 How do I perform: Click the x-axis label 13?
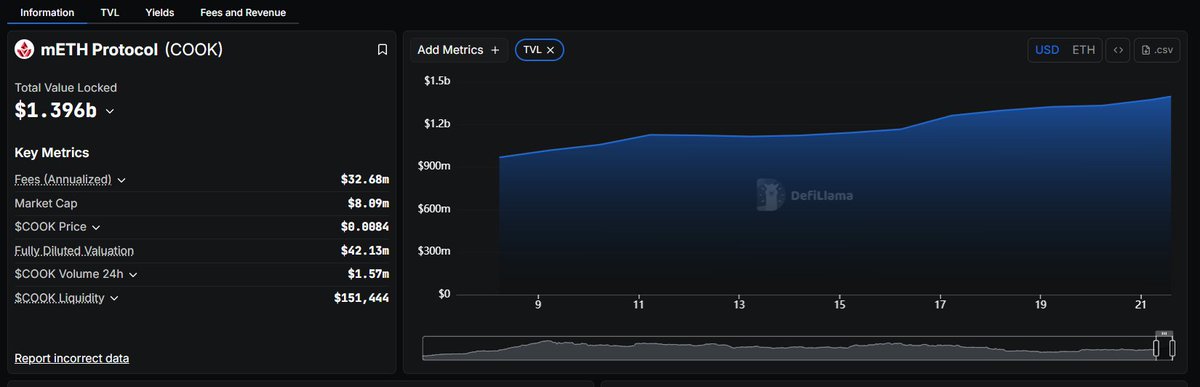(x=739, y=305)
